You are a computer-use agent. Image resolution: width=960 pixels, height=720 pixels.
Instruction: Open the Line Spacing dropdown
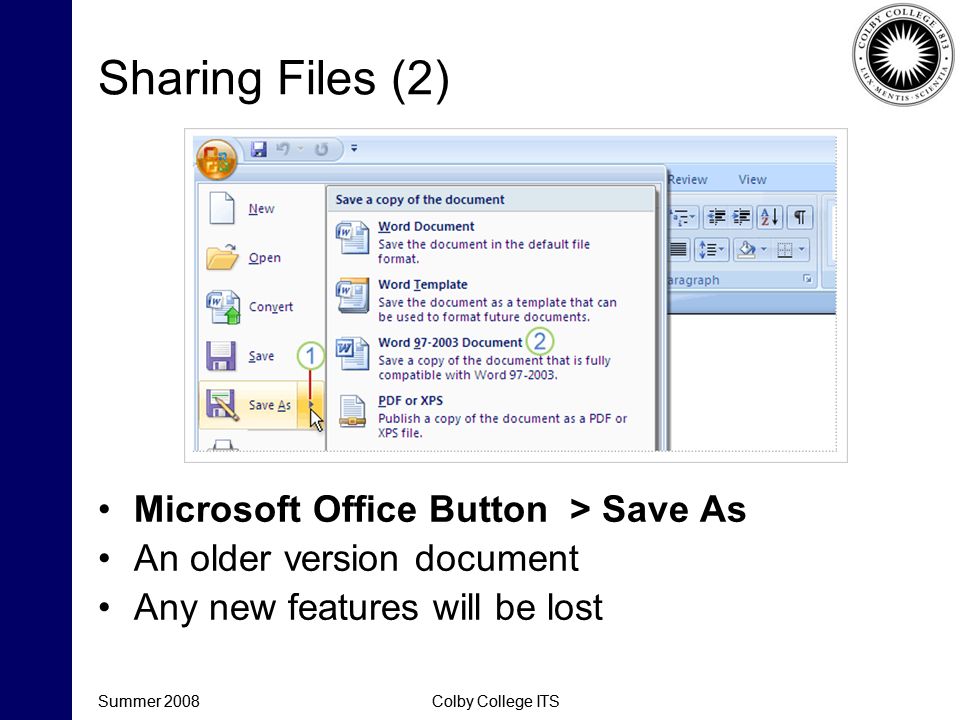[x=711, y=249]
